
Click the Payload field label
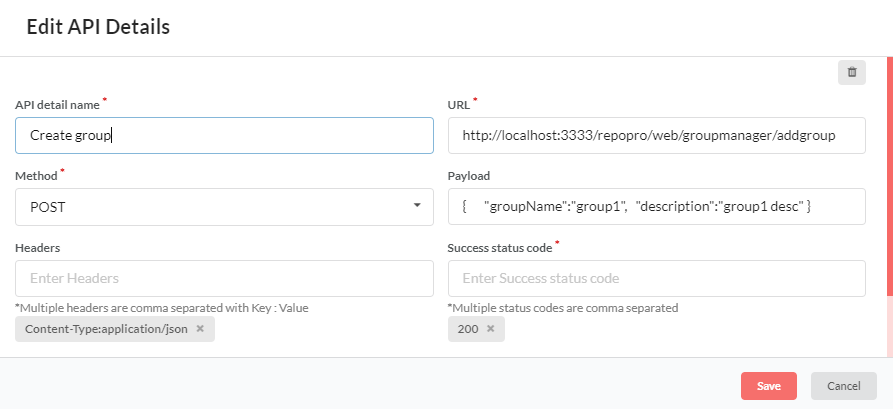click(x=469, y=176)
